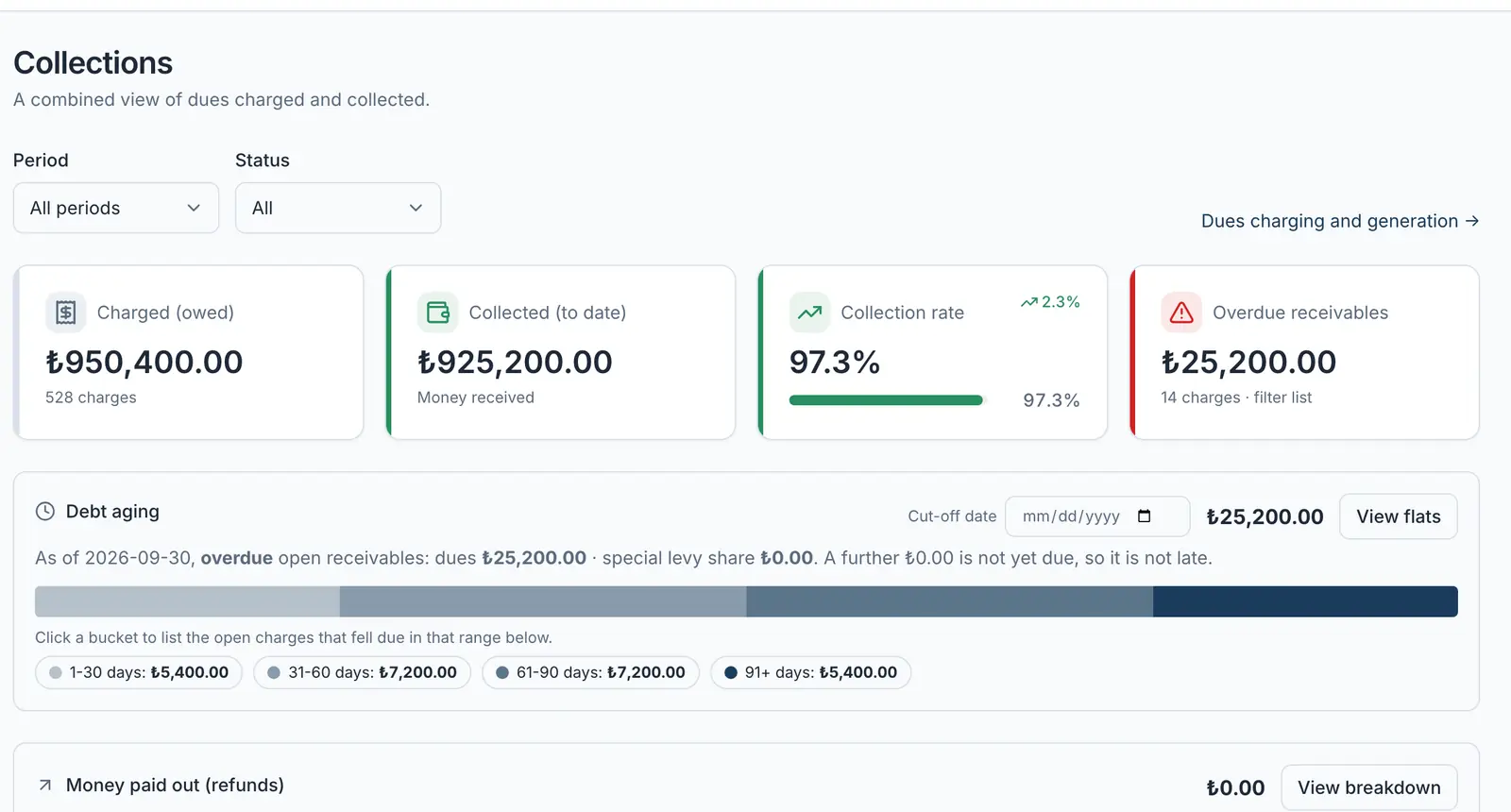Click the Collected wallet icon
Screen dimensions: 1511x812
(x=437, y=313)
